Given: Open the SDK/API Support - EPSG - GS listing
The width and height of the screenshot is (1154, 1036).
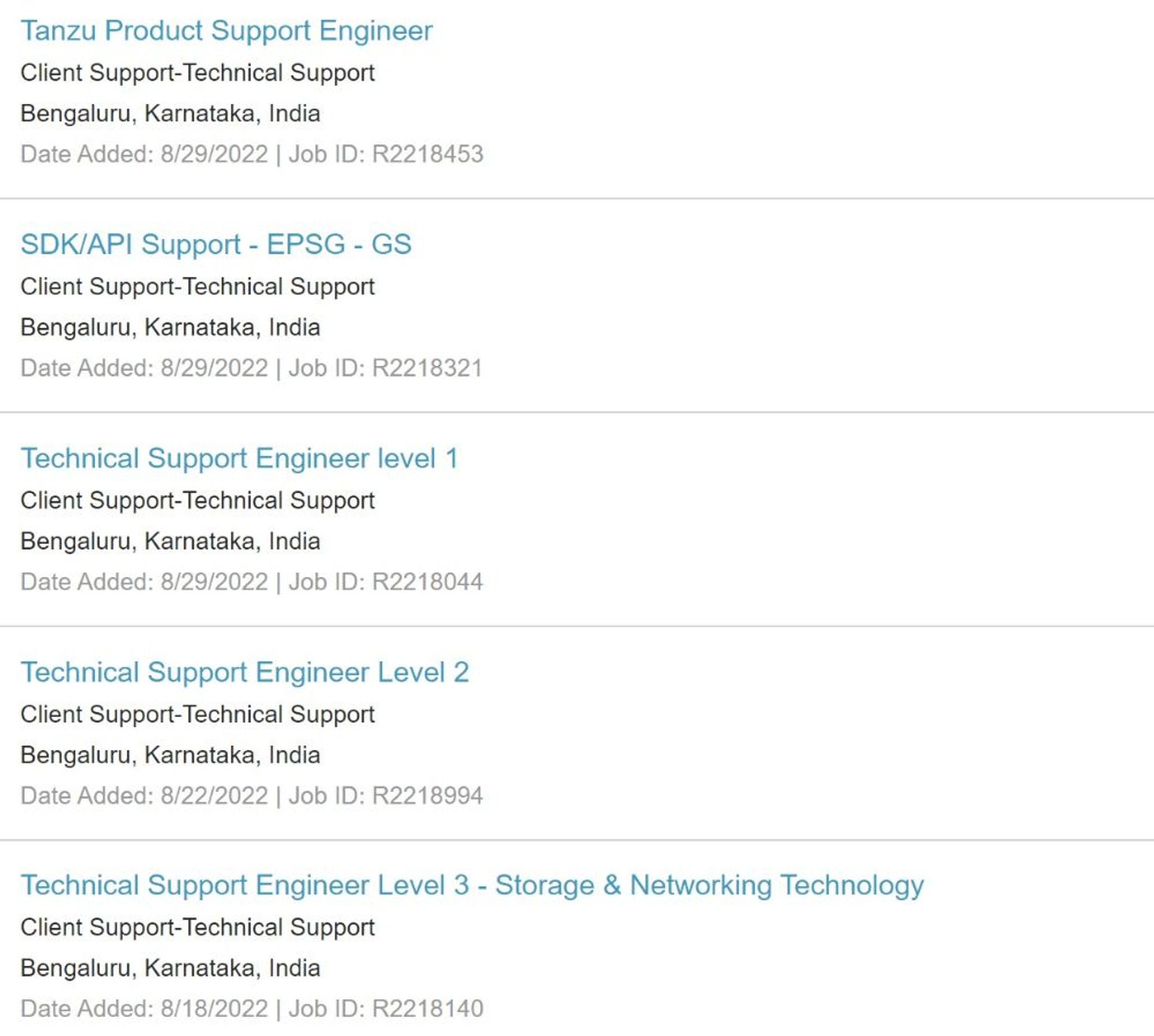Looking at the screenshot, I should coord(216,244).
